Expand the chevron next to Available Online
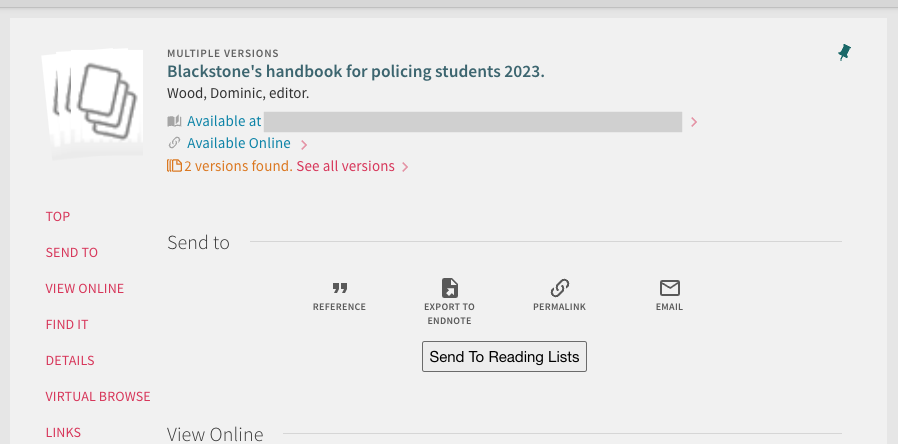Viewport: 898px width, 444px height. tap(304, 144)
